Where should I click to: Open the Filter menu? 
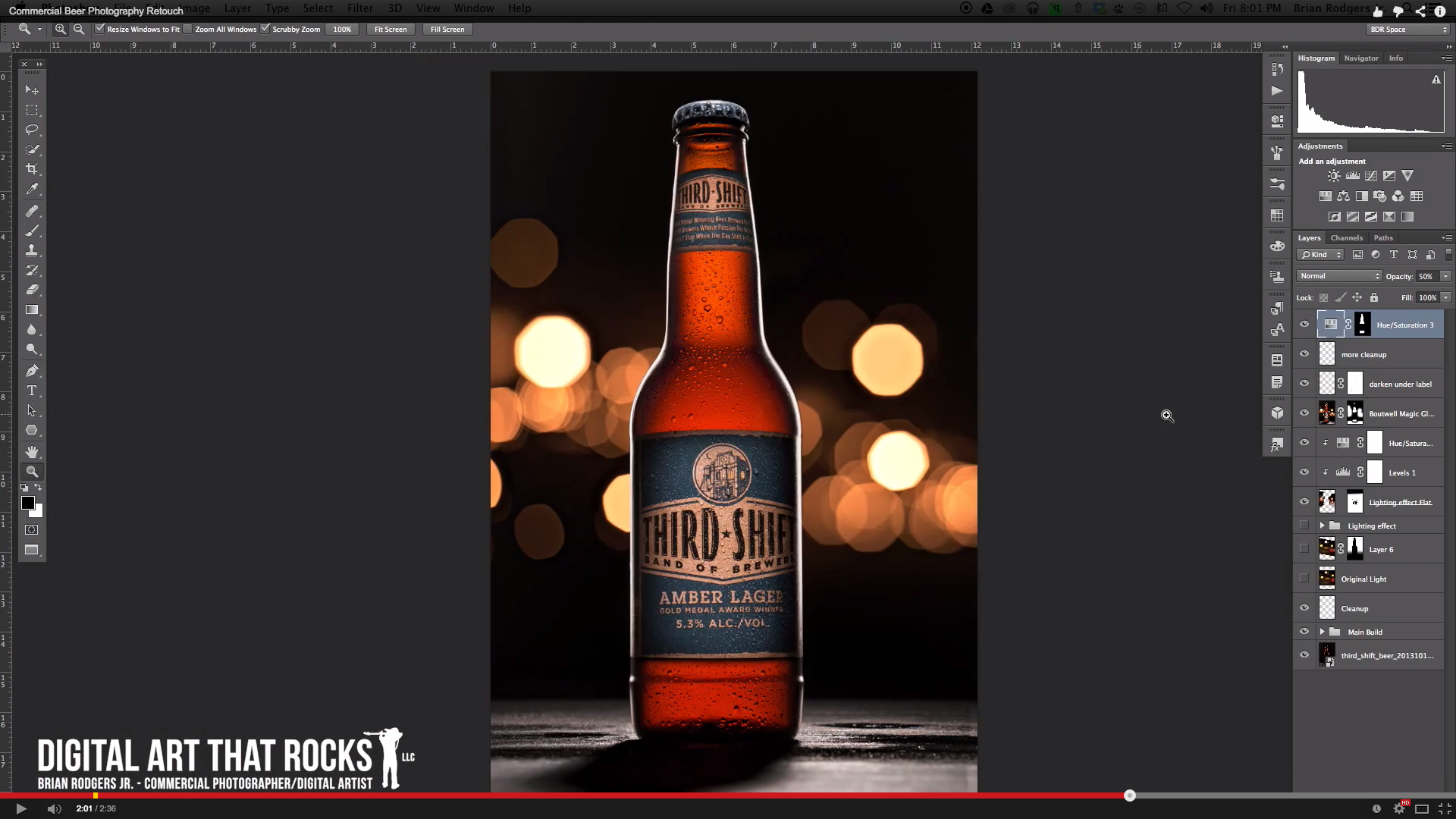pyautogui.click(x=360, y=8)
